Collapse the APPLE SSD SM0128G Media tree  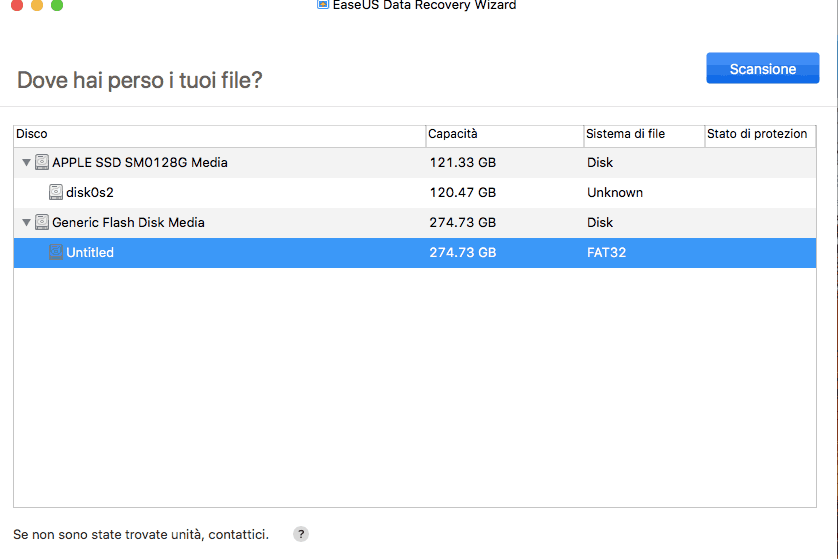(x=26, y=162)
